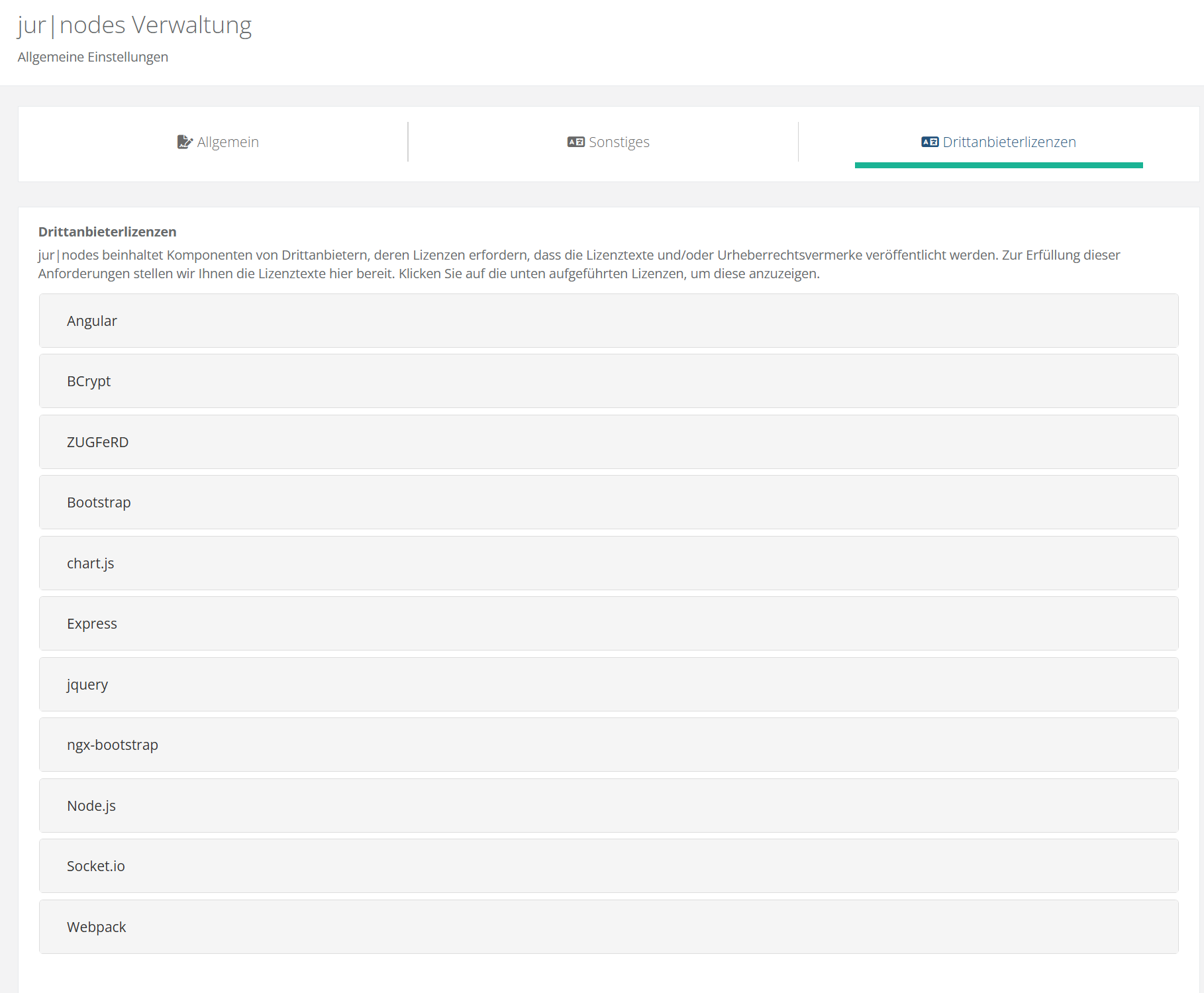The width and height of the screenshot is (1204, 993).
Task: Click the edit icon beside Allgemein
Action: coord(184,142)
